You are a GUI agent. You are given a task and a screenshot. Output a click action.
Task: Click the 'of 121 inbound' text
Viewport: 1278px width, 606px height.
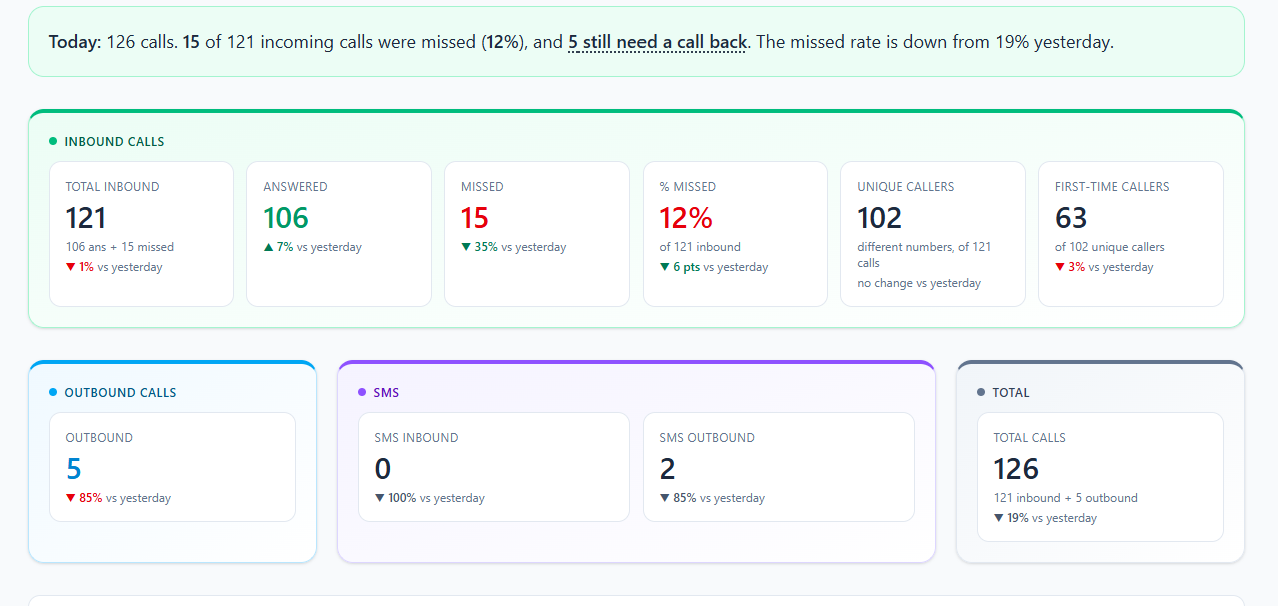click(x=700, y=247)
